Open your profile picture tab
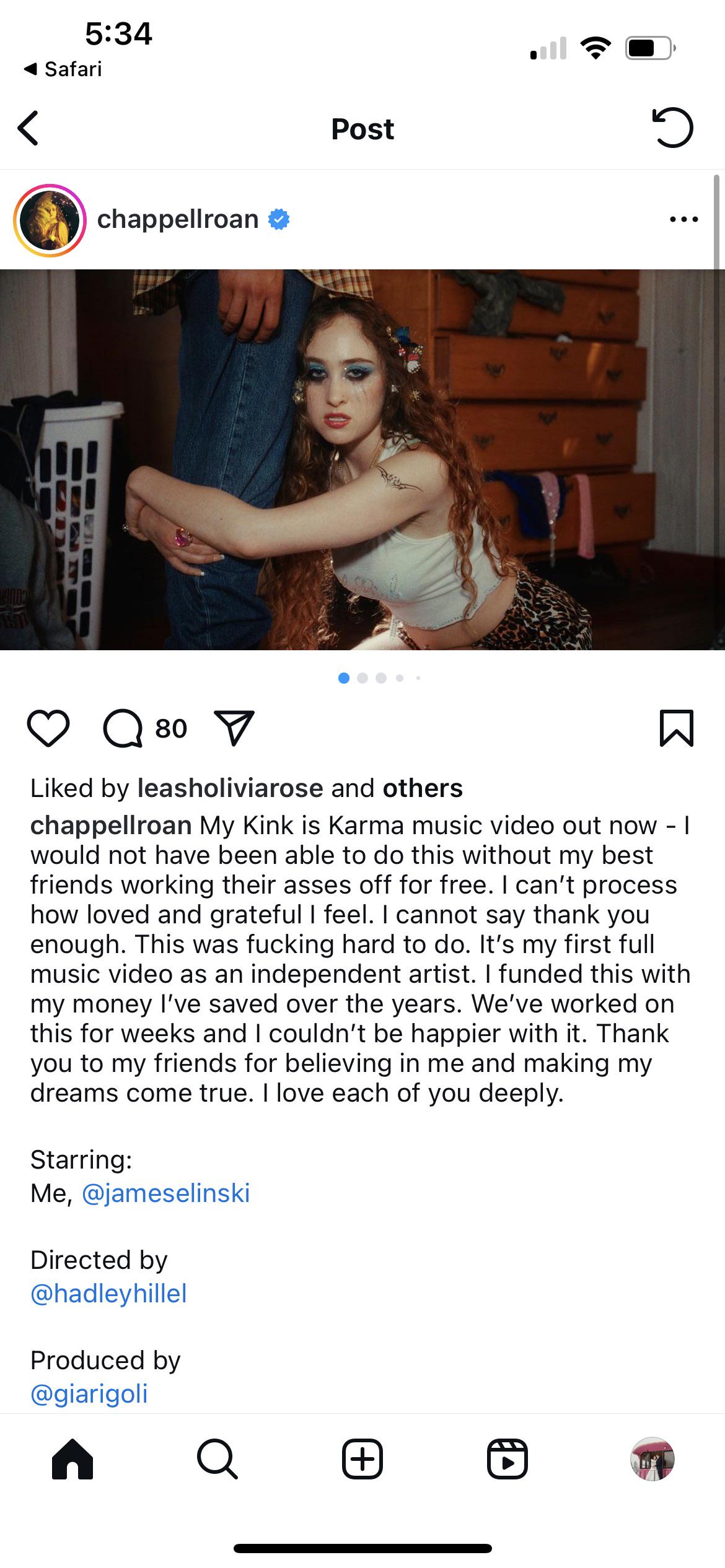The width and height of the screenshot is (725, 1568). (652, 1459)
